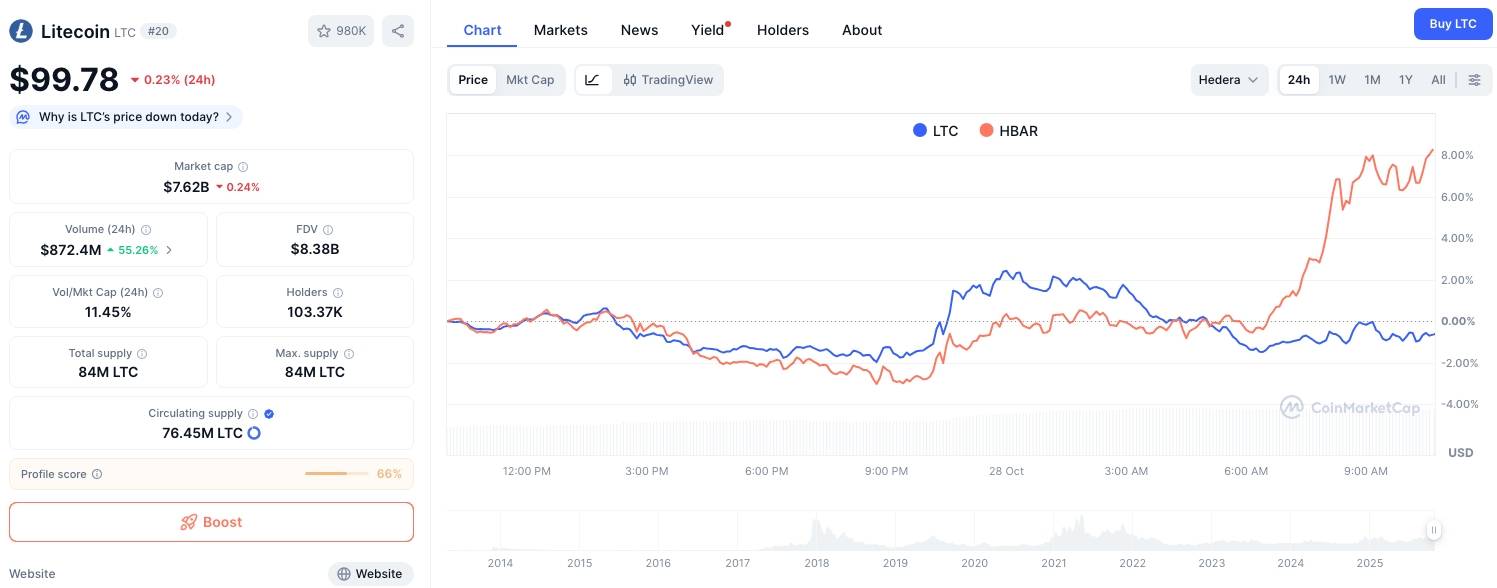Select the line chart style icon

click(x=593, y=79)
